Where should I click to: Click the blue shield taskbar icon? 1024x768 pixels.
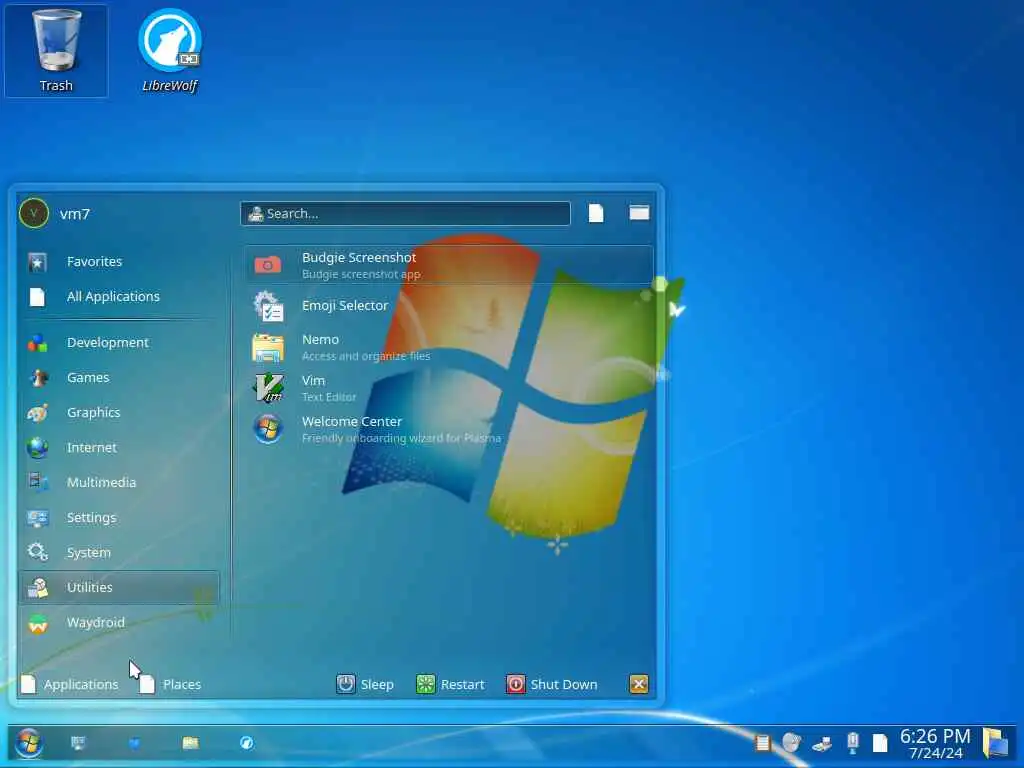point(134,743)
